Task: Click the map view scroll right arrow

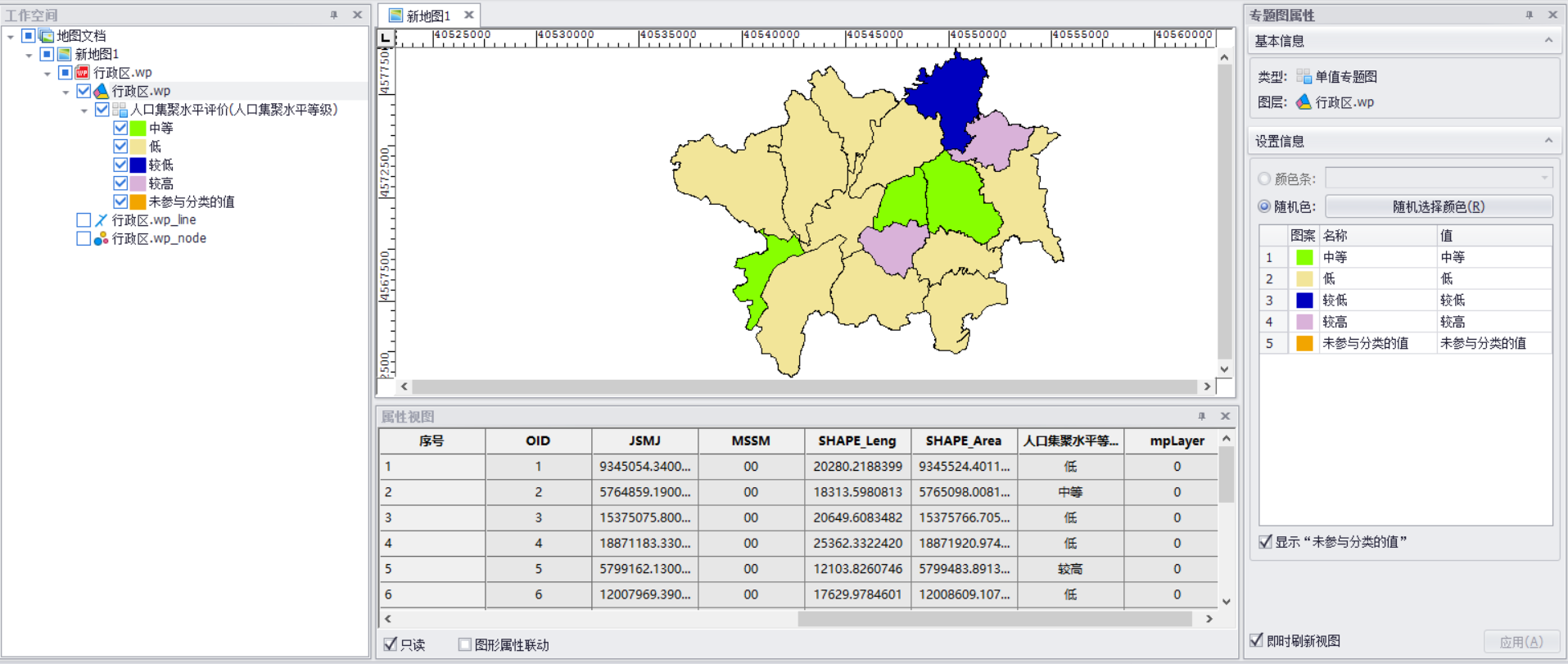Action: point(1207,386)
